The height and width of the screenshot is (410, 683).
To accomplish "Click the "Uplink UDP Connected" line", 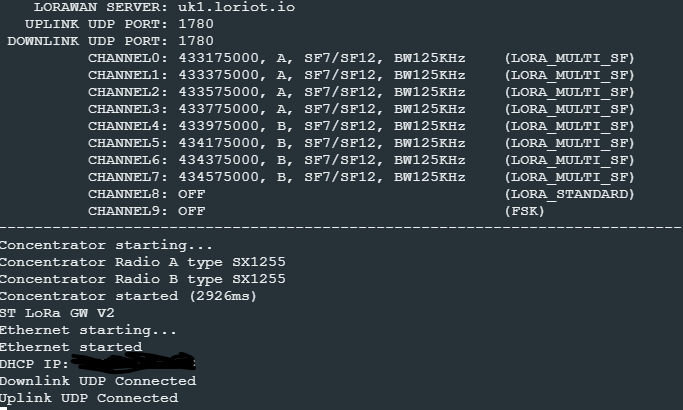I will (89, 398).
